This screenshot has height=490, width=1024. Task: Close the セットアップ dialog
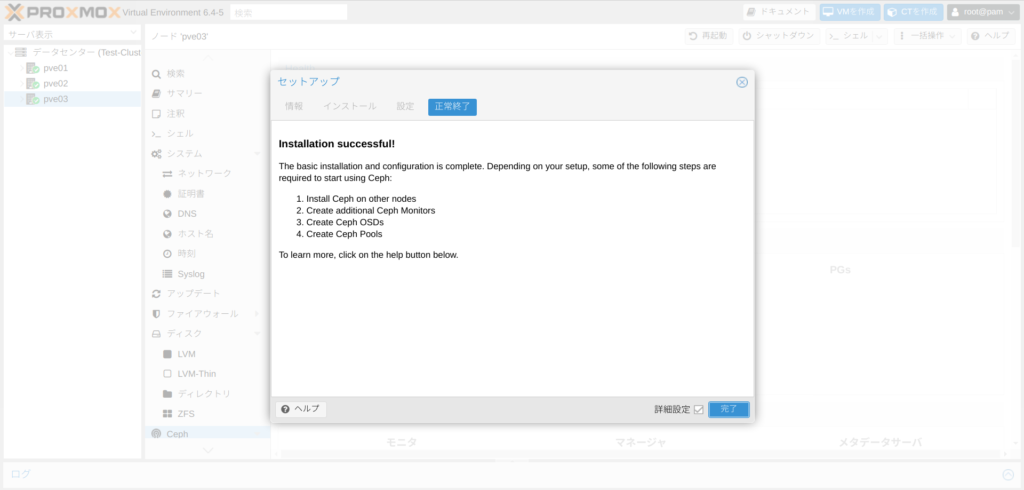click(x=742, y=82)
